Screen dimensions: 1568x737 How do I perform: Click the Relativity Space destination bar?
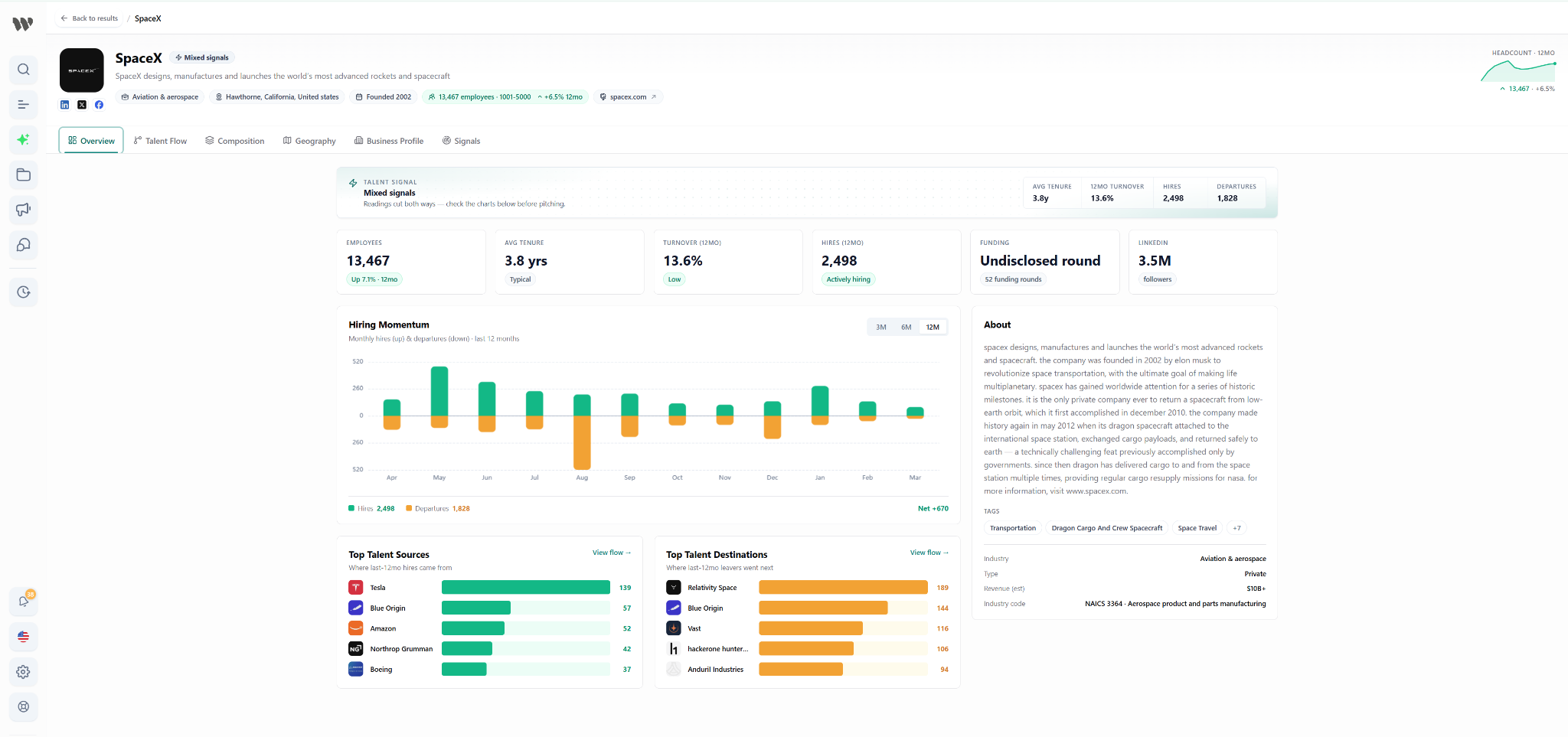pyautogui.click(x=843, y=588)
